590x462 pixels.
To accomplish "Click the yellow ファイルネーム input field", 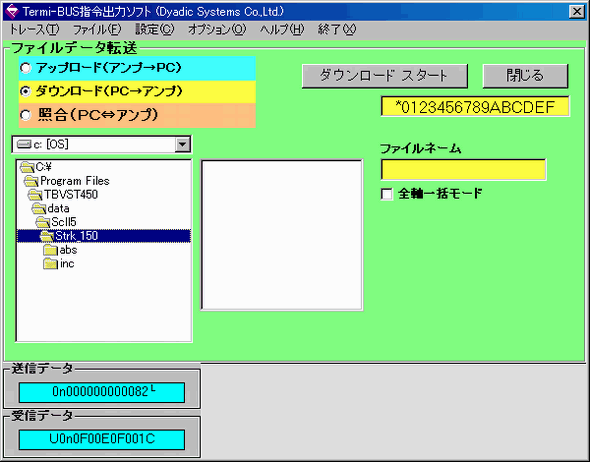I will click(463, 170).
